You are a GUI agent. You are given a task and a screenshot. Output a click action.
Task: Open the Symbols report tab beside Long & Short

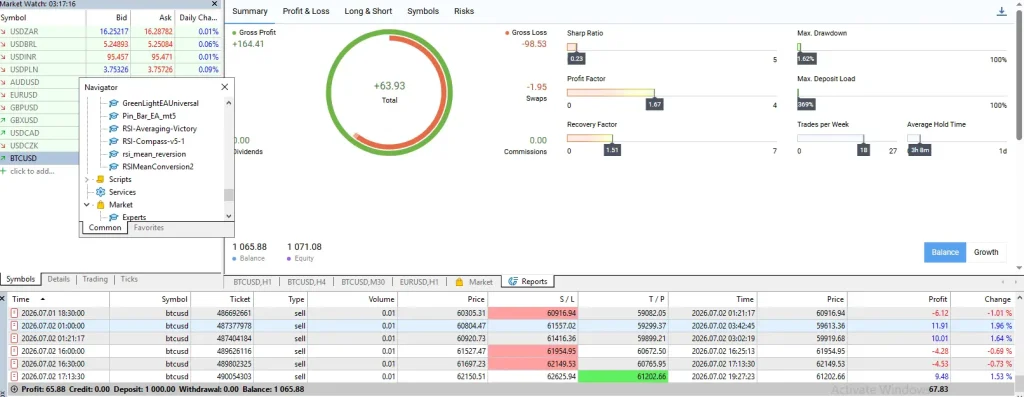click(423, 11)
